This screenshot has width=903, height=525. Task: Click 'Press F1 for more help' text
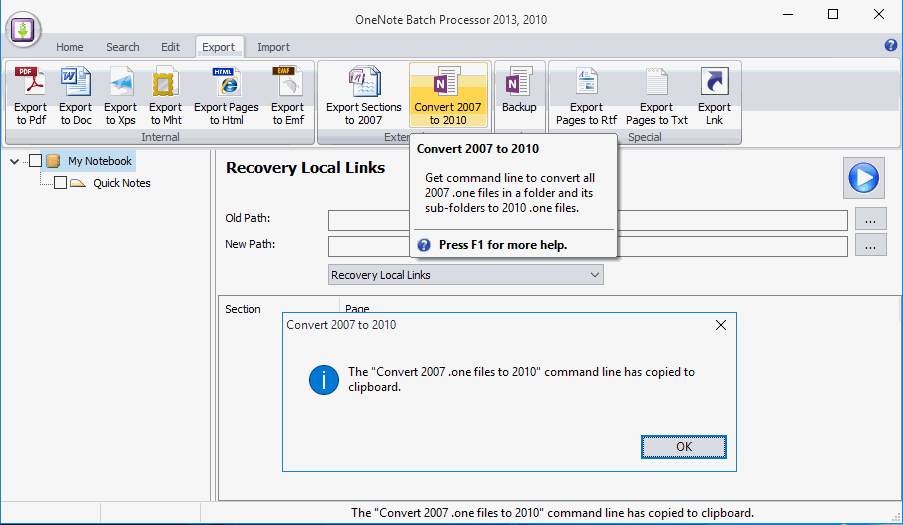503,245
